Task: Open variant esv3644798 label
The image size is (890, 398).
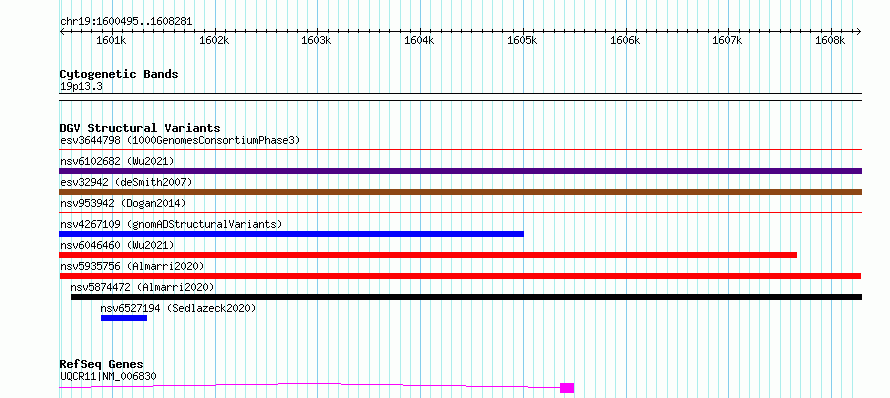Action: pos(180,140)
